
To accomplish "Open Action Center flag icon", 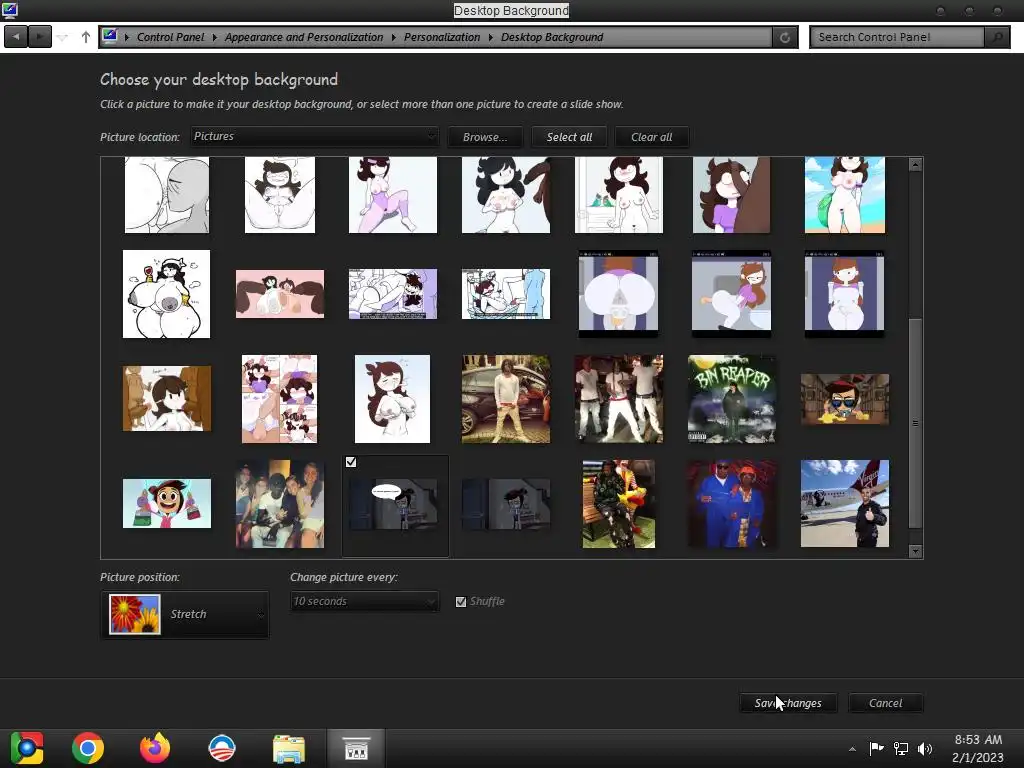I will pos(876,748).
